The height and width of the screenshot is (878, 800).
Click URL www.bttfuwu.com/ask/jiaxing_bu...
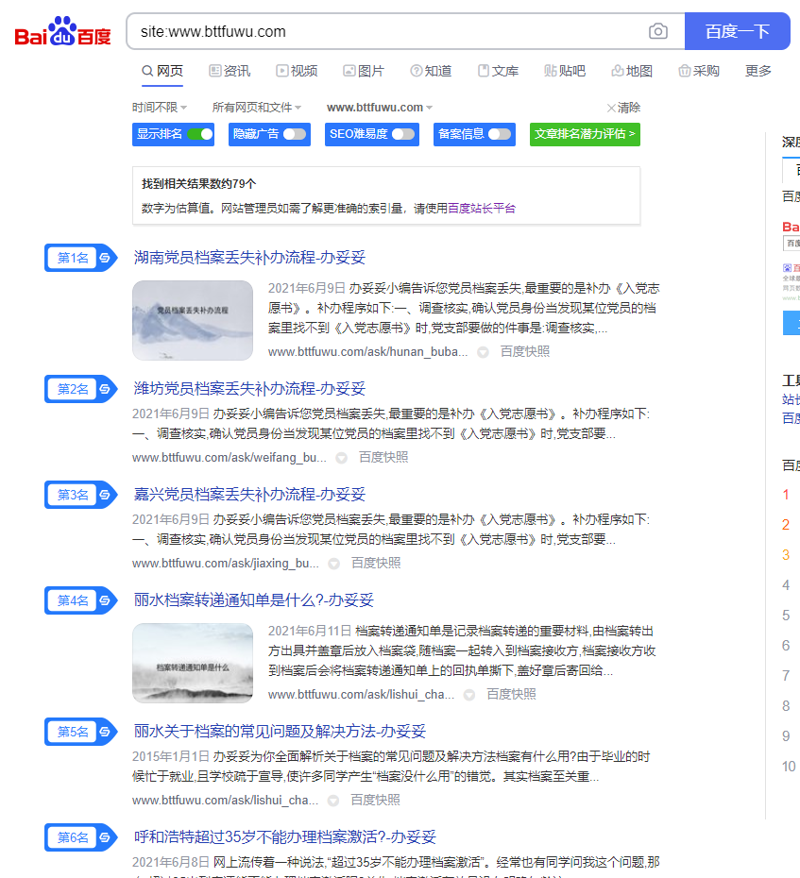(x=225, y=564)
